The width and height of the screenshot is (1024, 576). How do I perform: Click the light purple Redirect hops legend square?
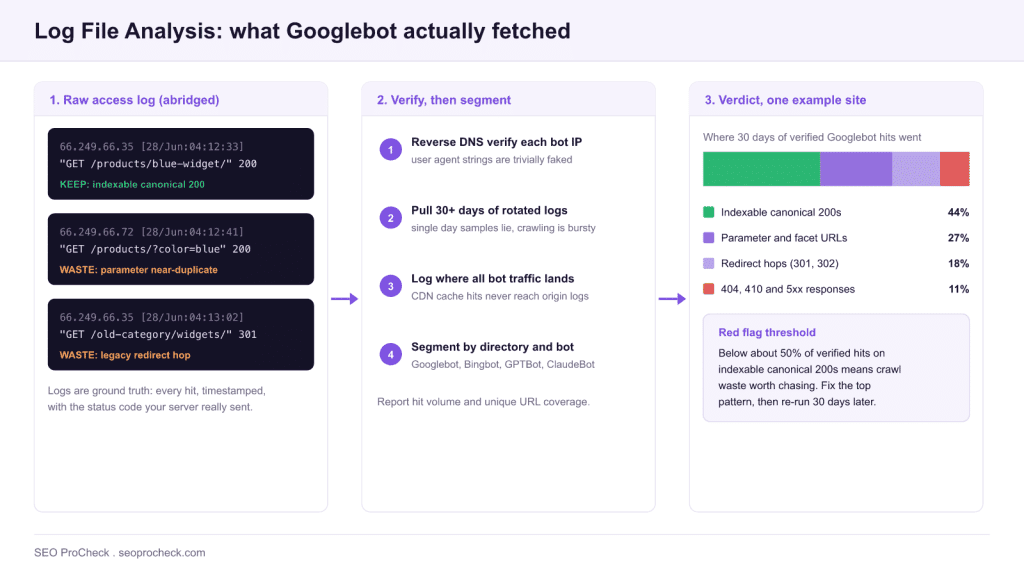(x=709, y=263)
